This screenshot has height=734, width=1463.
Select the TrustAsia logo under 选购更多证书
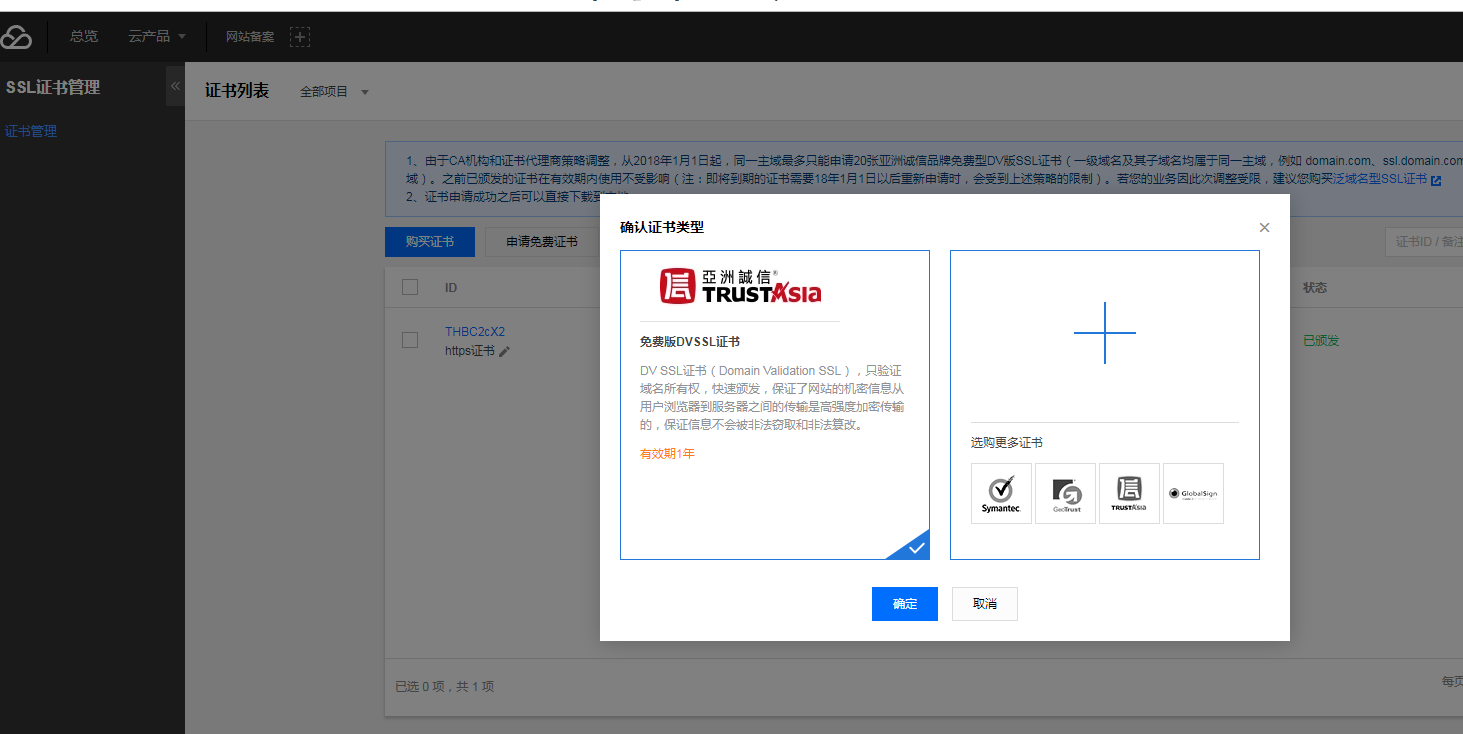tap(1129, 493)
